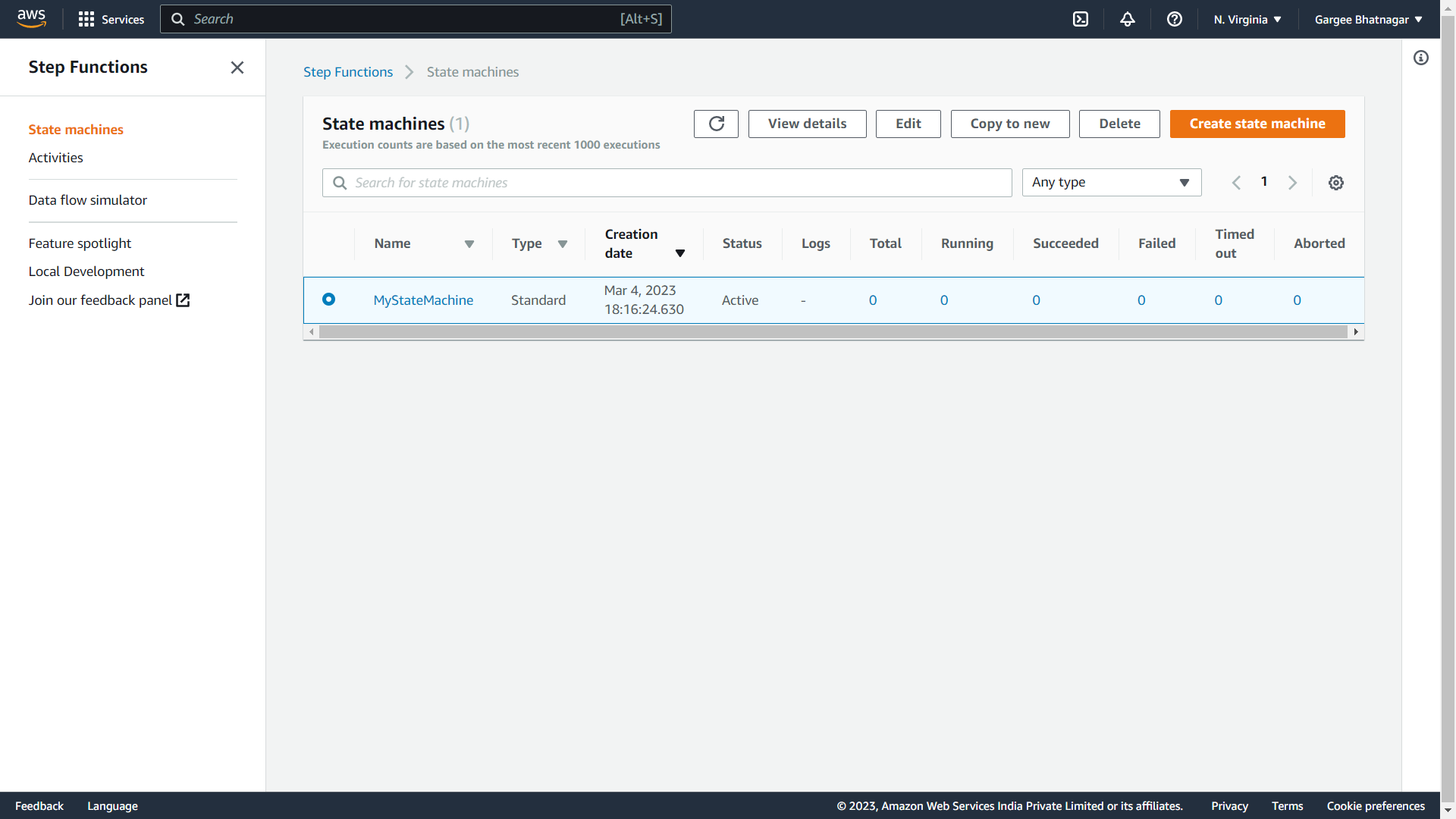Click the refresh state machines button
1456x819 pixels.
coord(716,124)
